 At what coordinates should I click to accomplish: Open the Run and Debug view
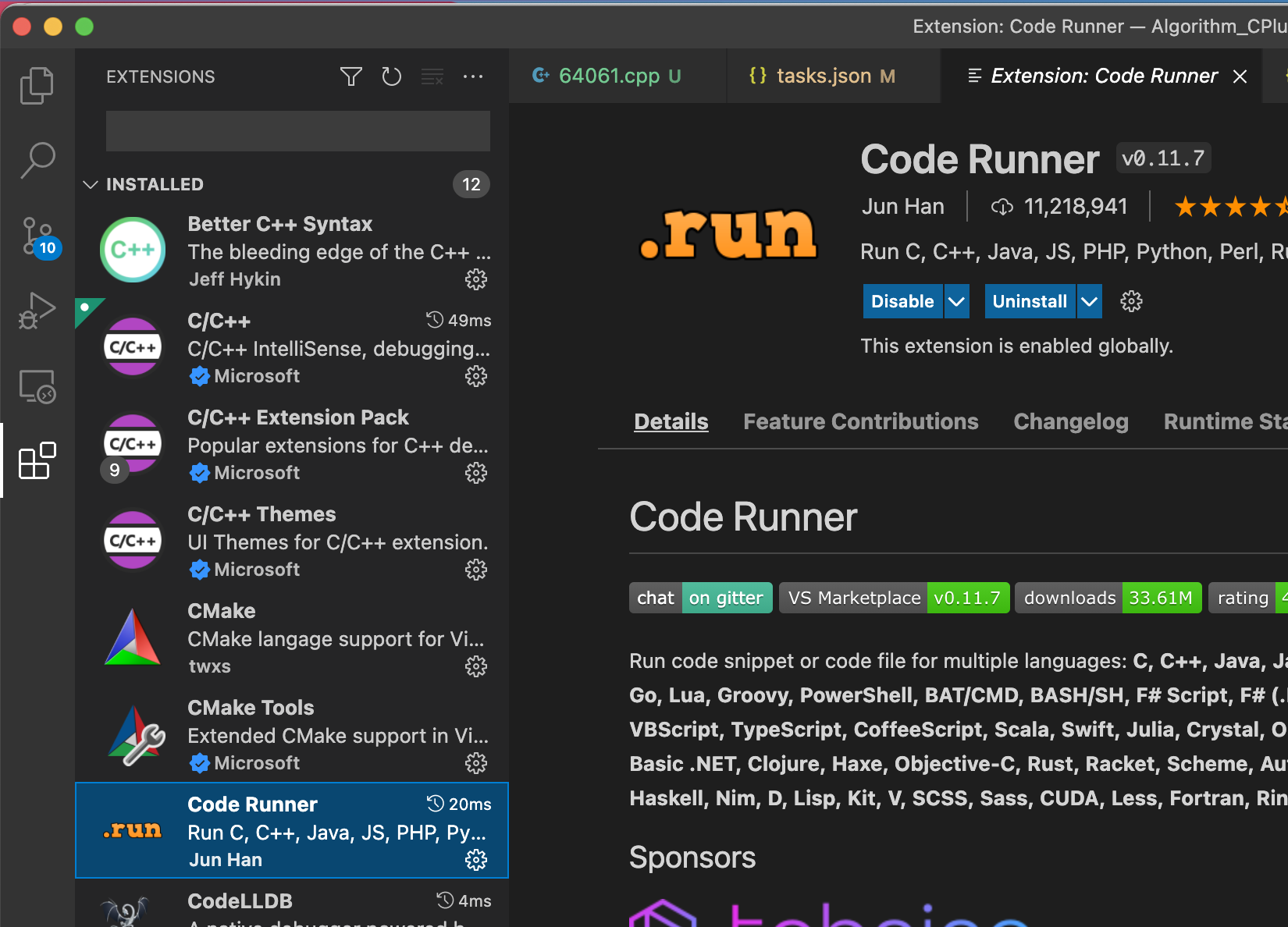37,311
